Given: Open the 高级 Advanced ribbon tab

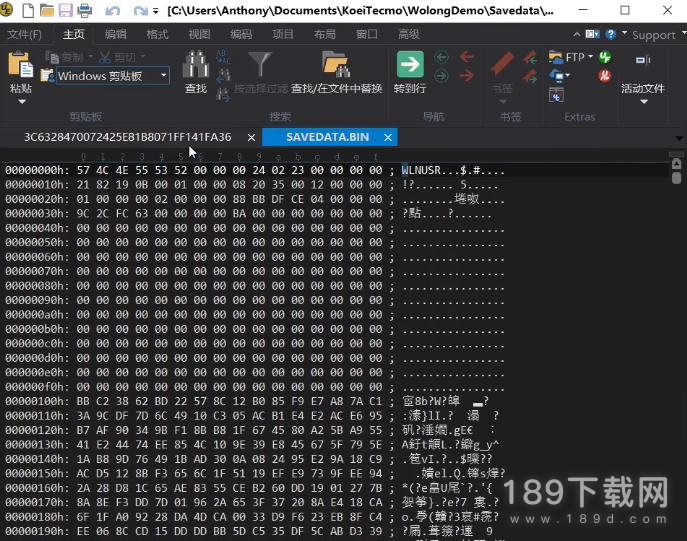Looking at the screenshot, I should [409, 34].
